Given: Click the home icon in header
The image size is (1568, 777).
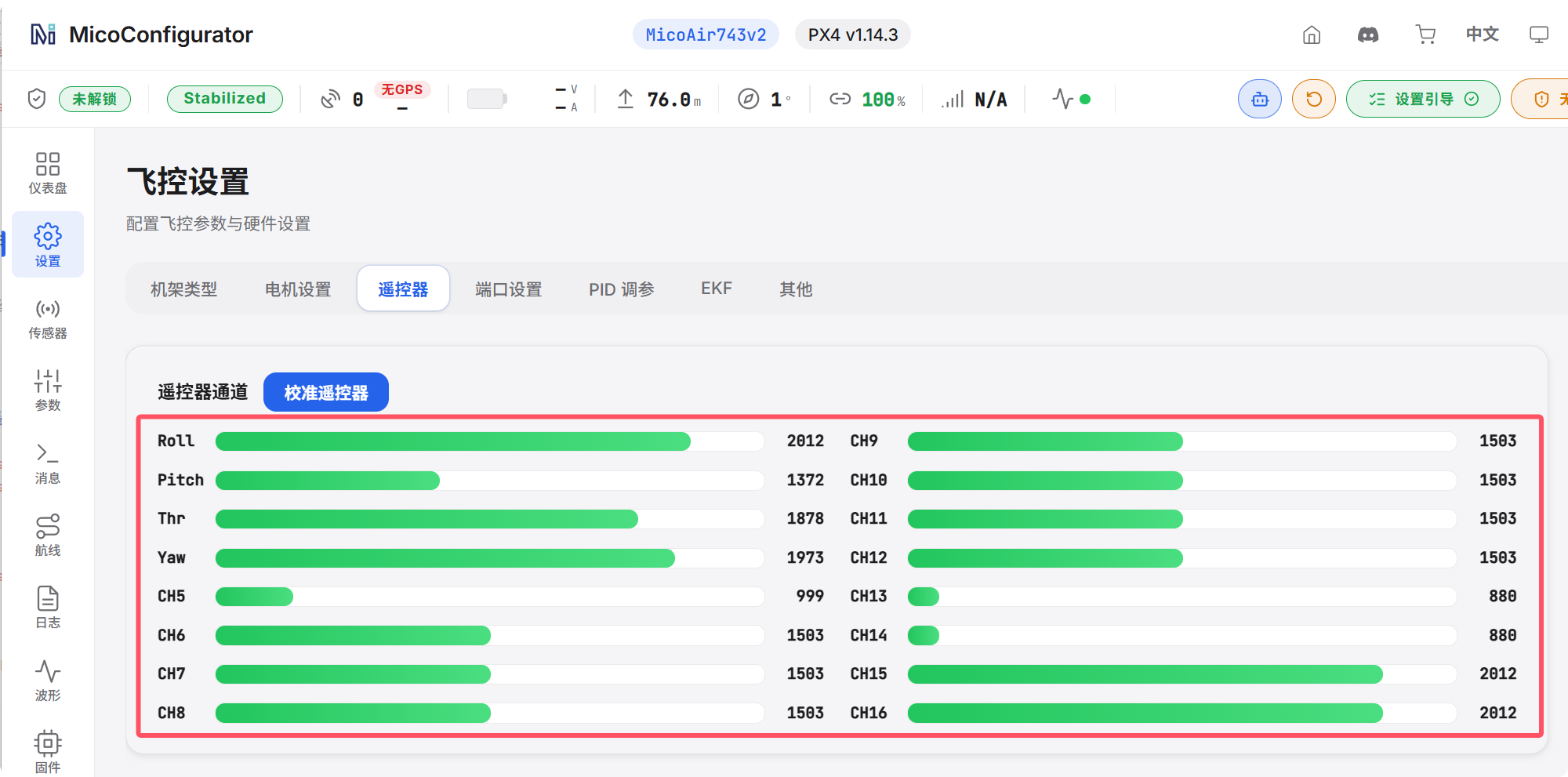Looking at the screenshot, I should [x=1312, y=34].
